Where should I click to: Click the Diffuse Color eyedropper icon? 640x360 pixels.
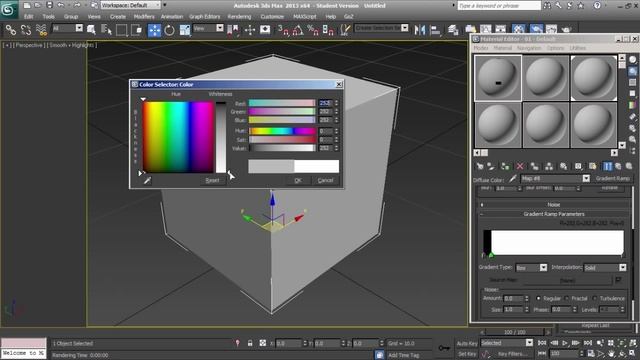(513, 178)
